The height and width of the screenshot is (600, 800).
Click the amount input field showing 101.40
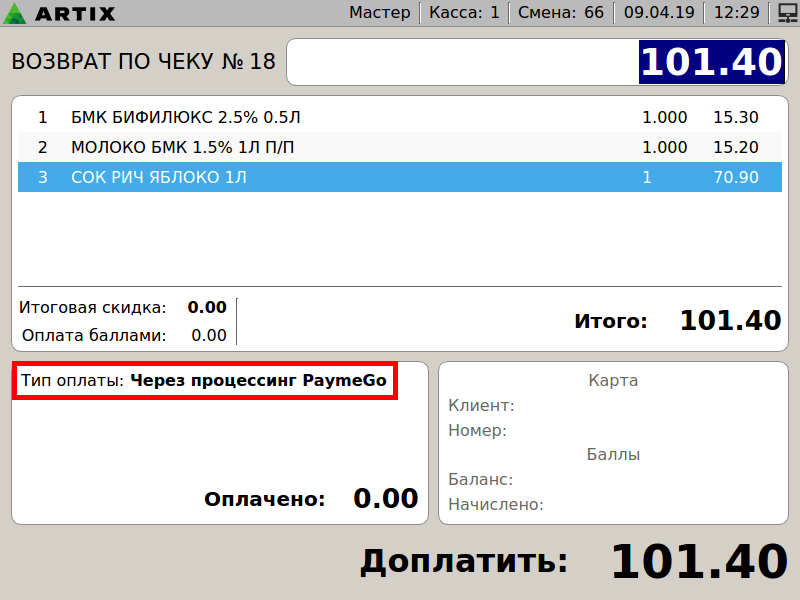click(536, 63)
